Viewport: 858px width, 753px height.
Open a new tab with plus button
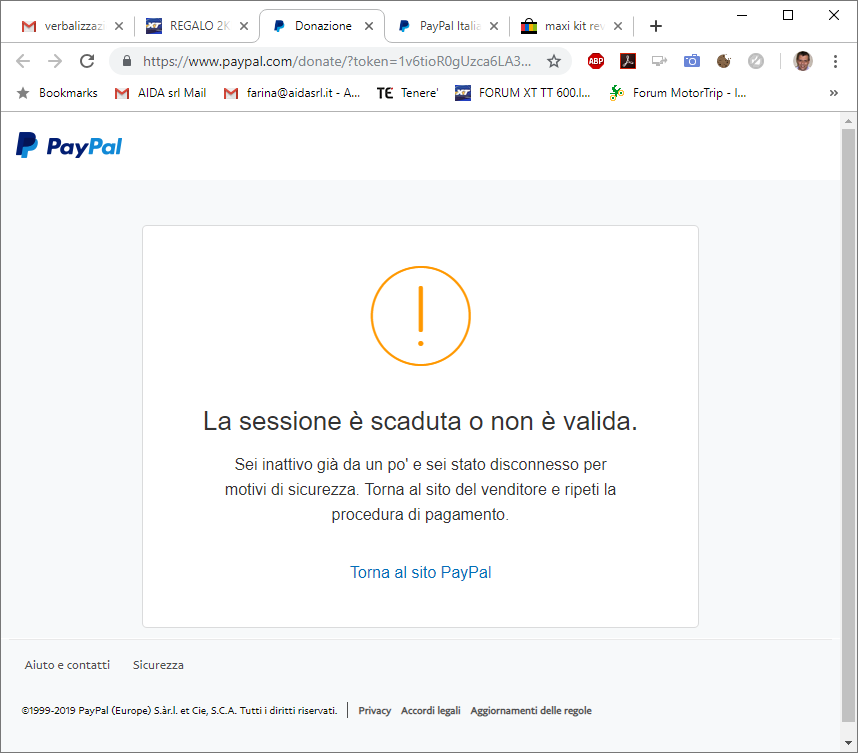(x=656, y=26)
